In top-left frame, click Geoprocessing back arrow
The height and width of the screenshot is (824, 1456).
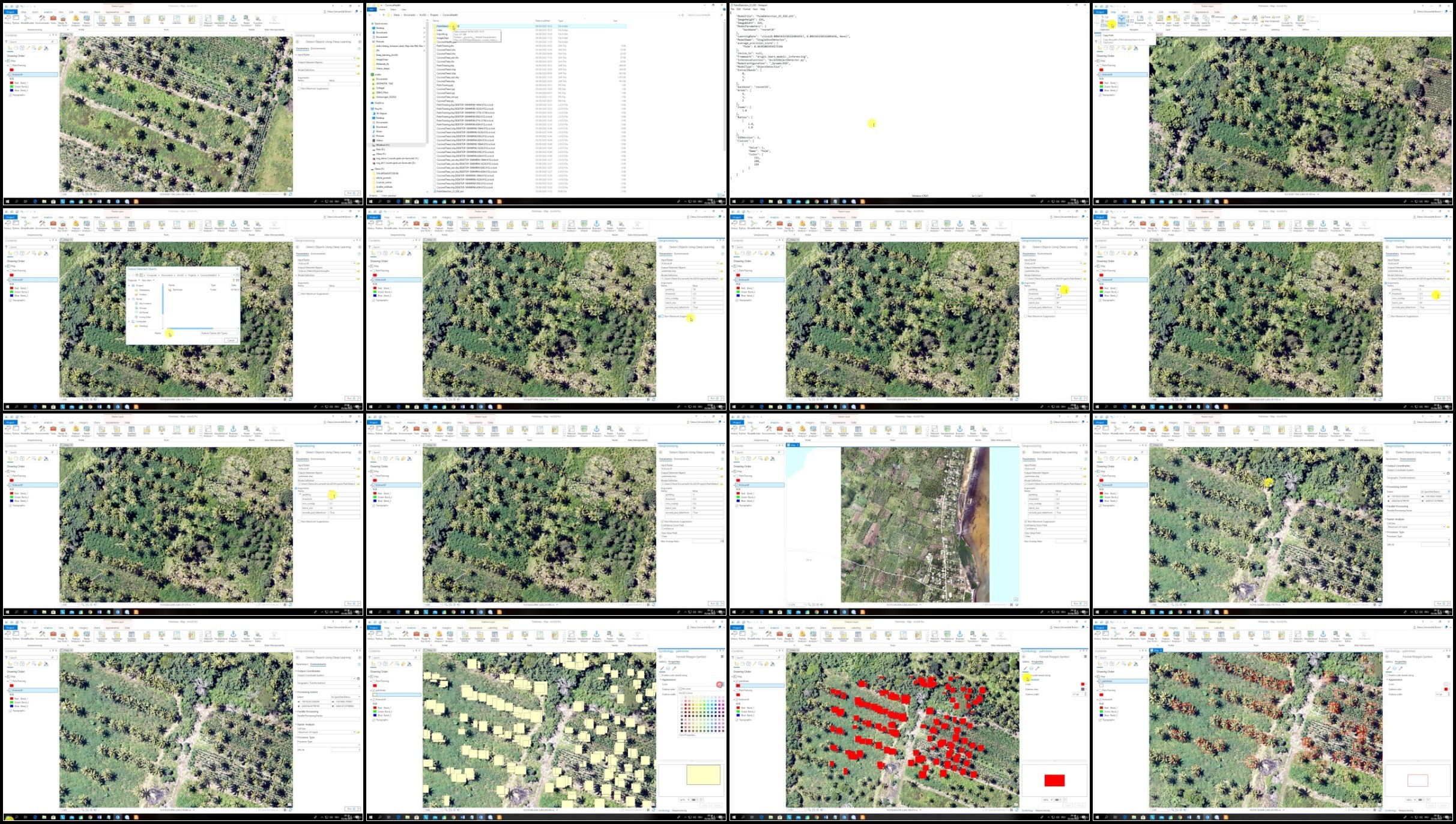pyautogui.click(x=298, y=42)
